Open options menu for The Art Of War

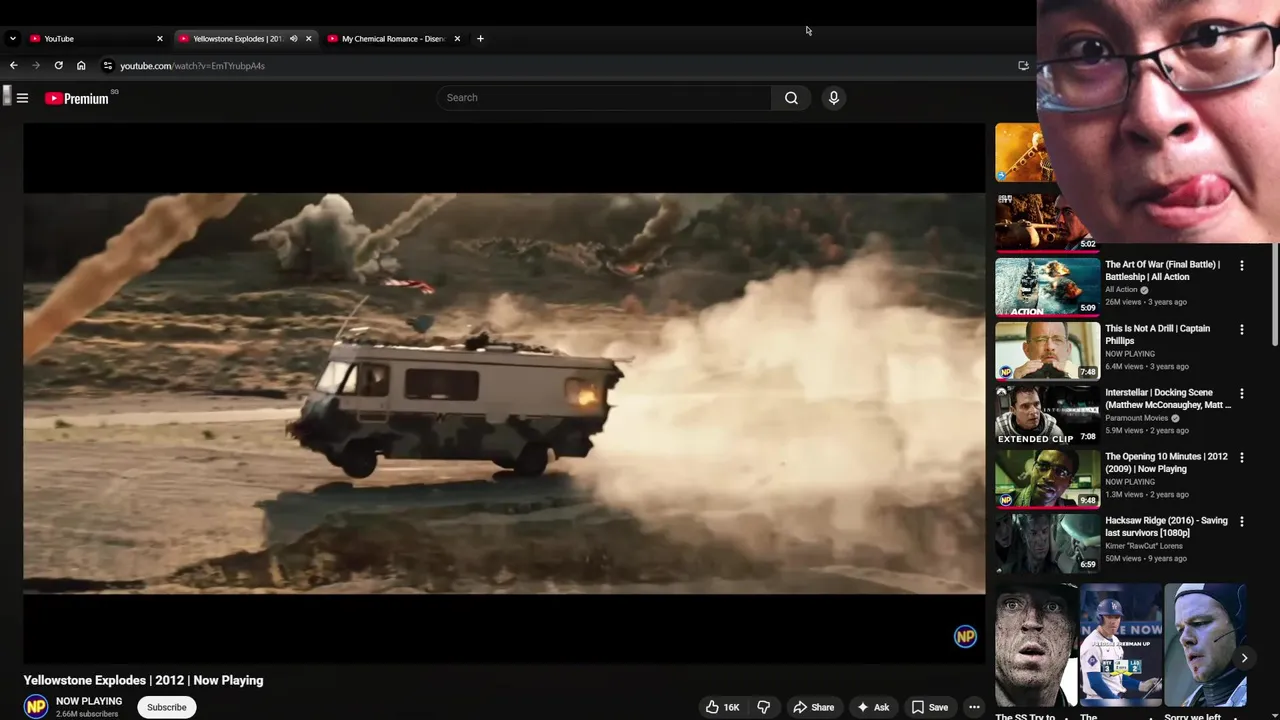pos(1242,266)
